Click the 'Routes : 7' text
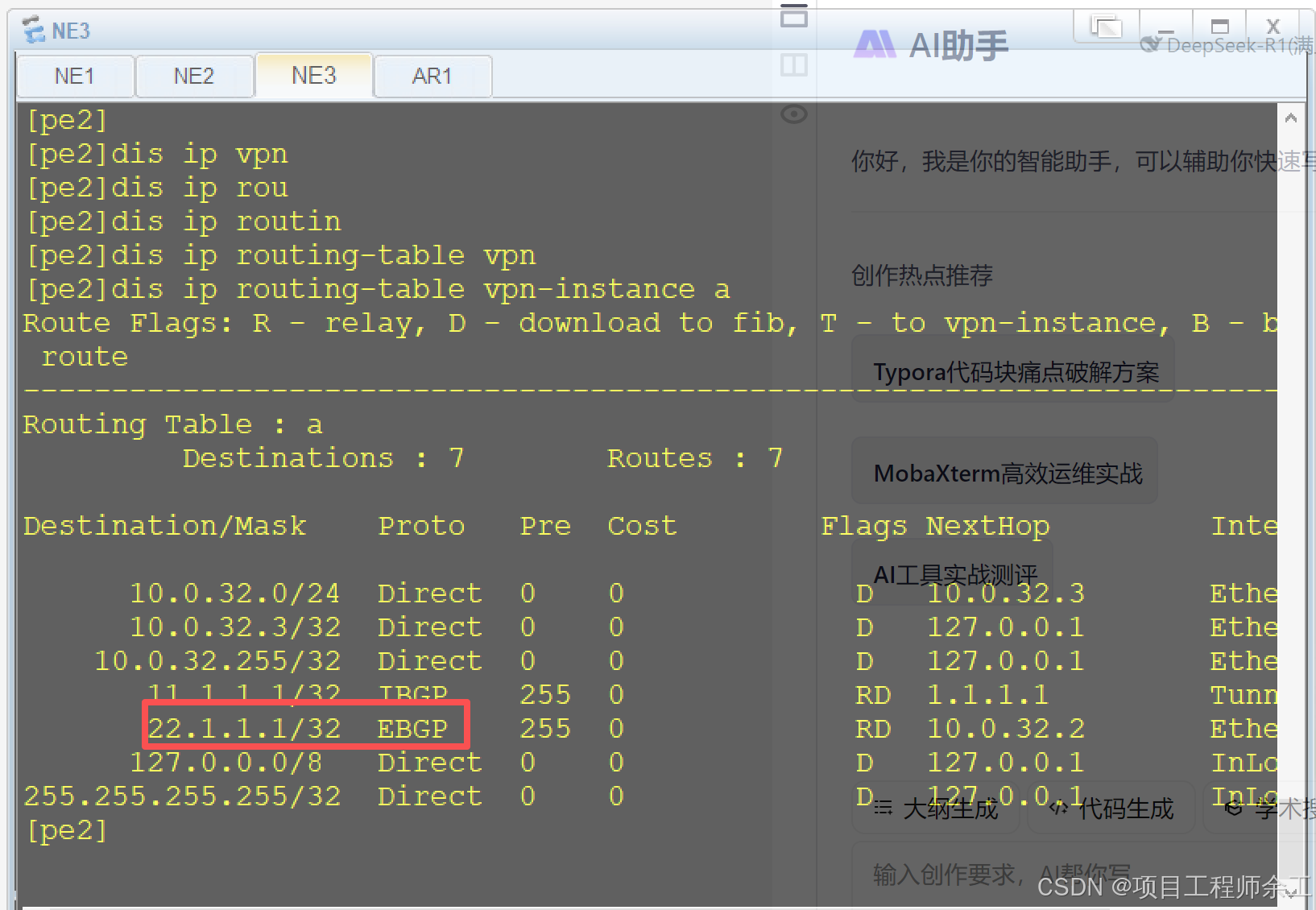1316x910 pixels. click(x=695, y=458)
